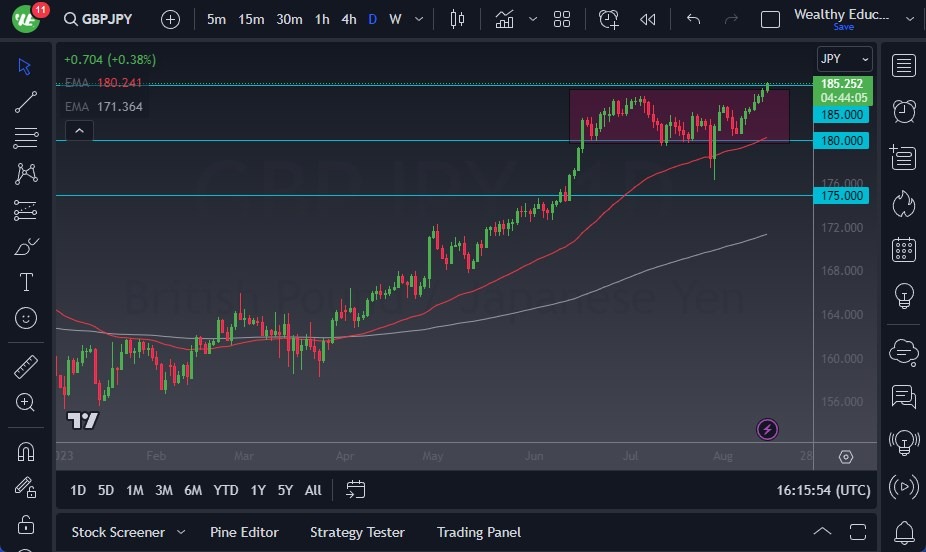The height and width of the screenshot is (552, 926).
Task: Open the calendar panel icon
Action: [x=904, y=250]
